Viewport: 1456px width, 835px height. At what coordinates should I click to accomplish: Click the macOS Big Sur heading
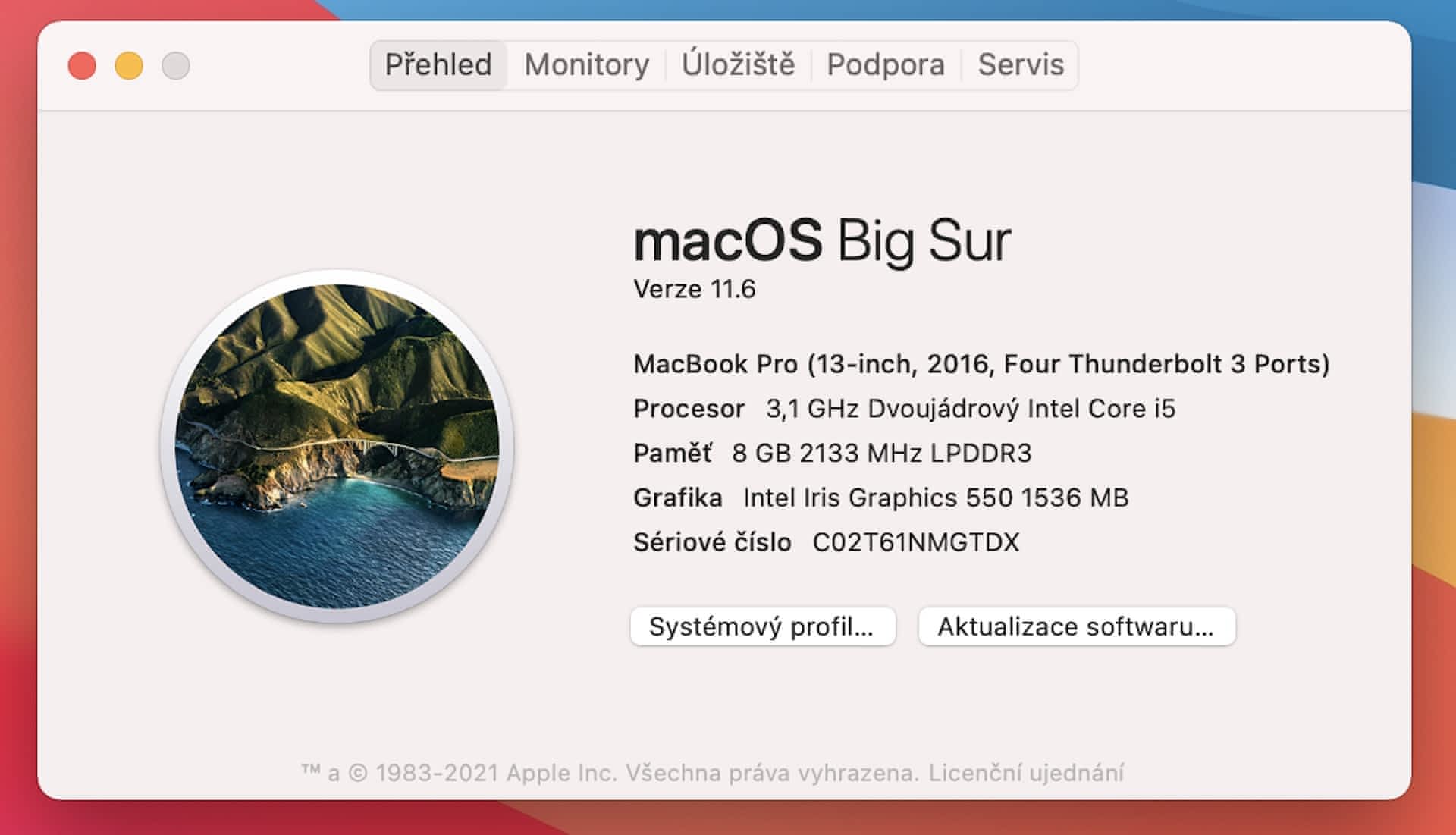(821, 241)
